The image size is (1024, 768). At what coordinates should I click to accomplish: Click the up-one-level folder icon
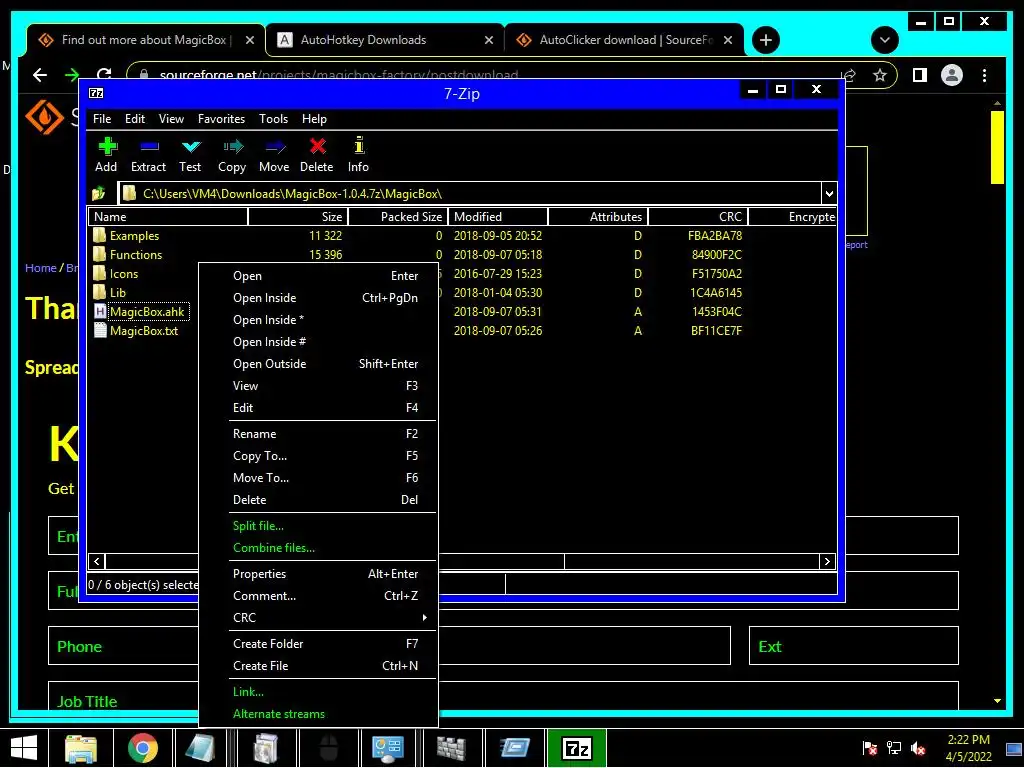click(99, 193)
